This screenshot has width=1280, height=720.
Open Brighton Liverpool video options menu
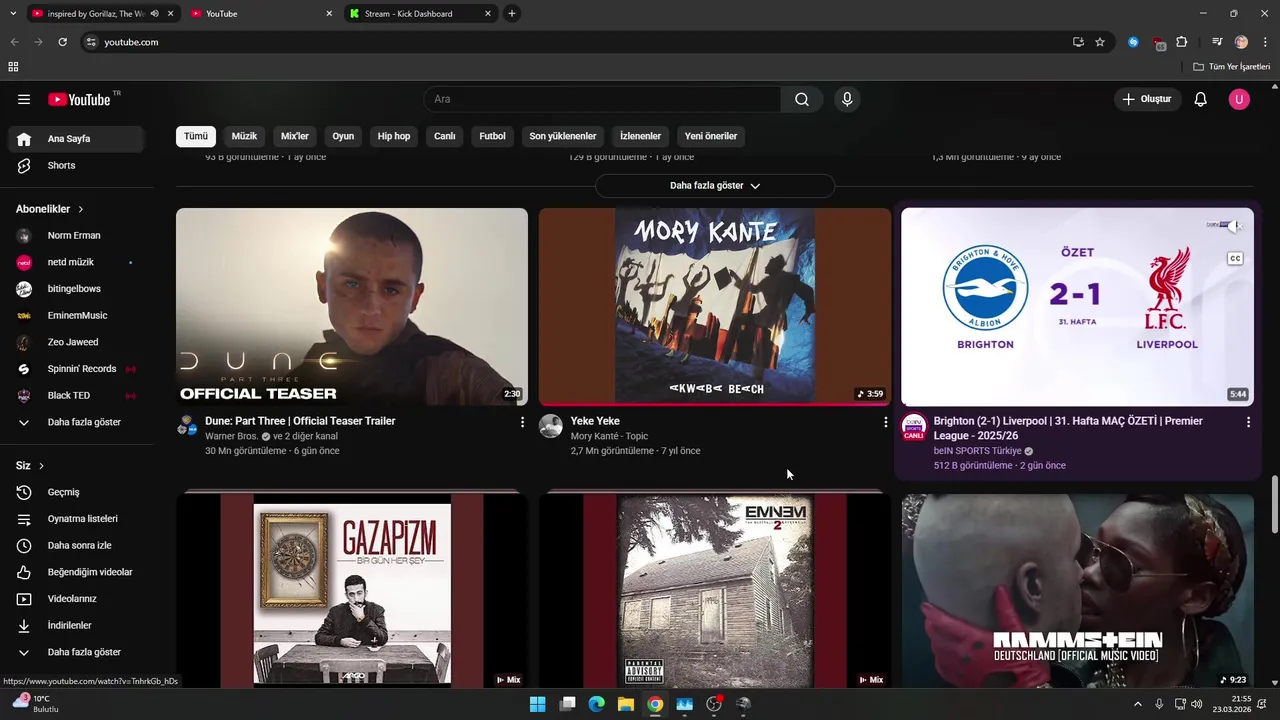tap(1248, 422)
